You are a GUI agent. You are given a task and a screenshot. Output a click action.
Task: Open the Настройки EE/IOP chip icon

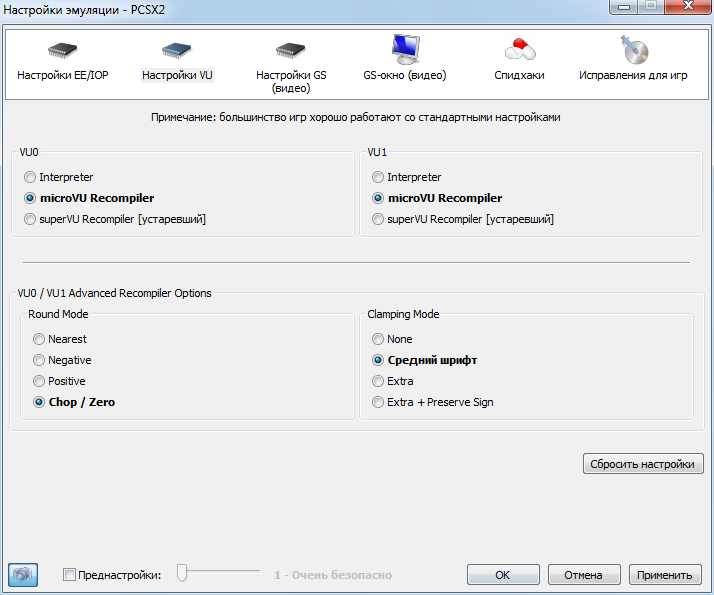point(62,51)
